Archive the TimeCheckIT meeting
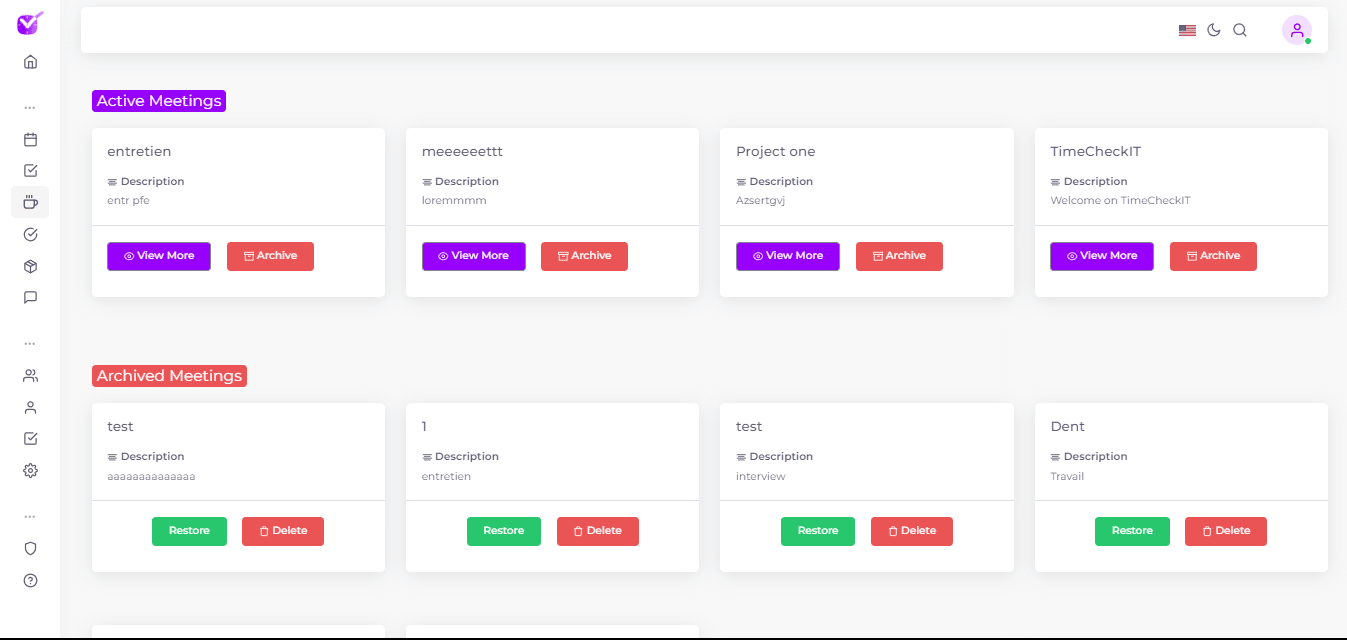The width and height of the screenshot is (1347, 640). (1213, 256)
